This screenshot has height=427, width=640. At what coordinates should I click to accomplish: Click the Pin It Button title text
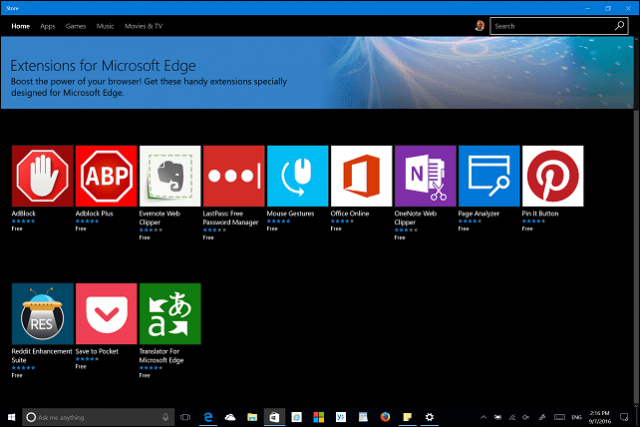click(x=540, y=214)
